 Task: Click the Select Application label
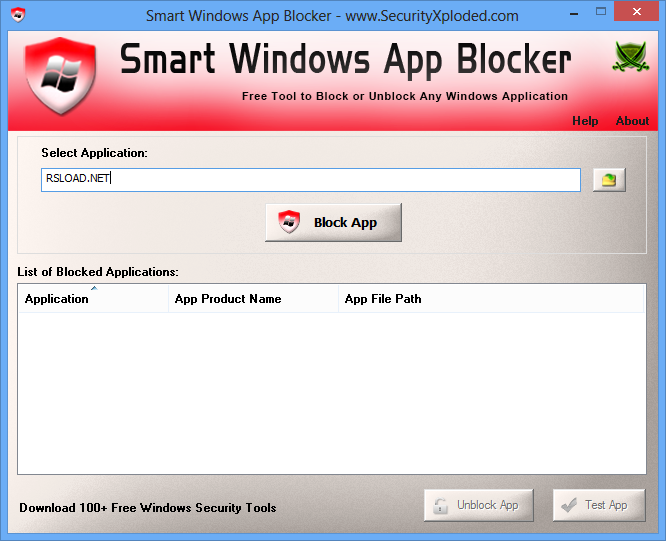(x=94, y=153)
